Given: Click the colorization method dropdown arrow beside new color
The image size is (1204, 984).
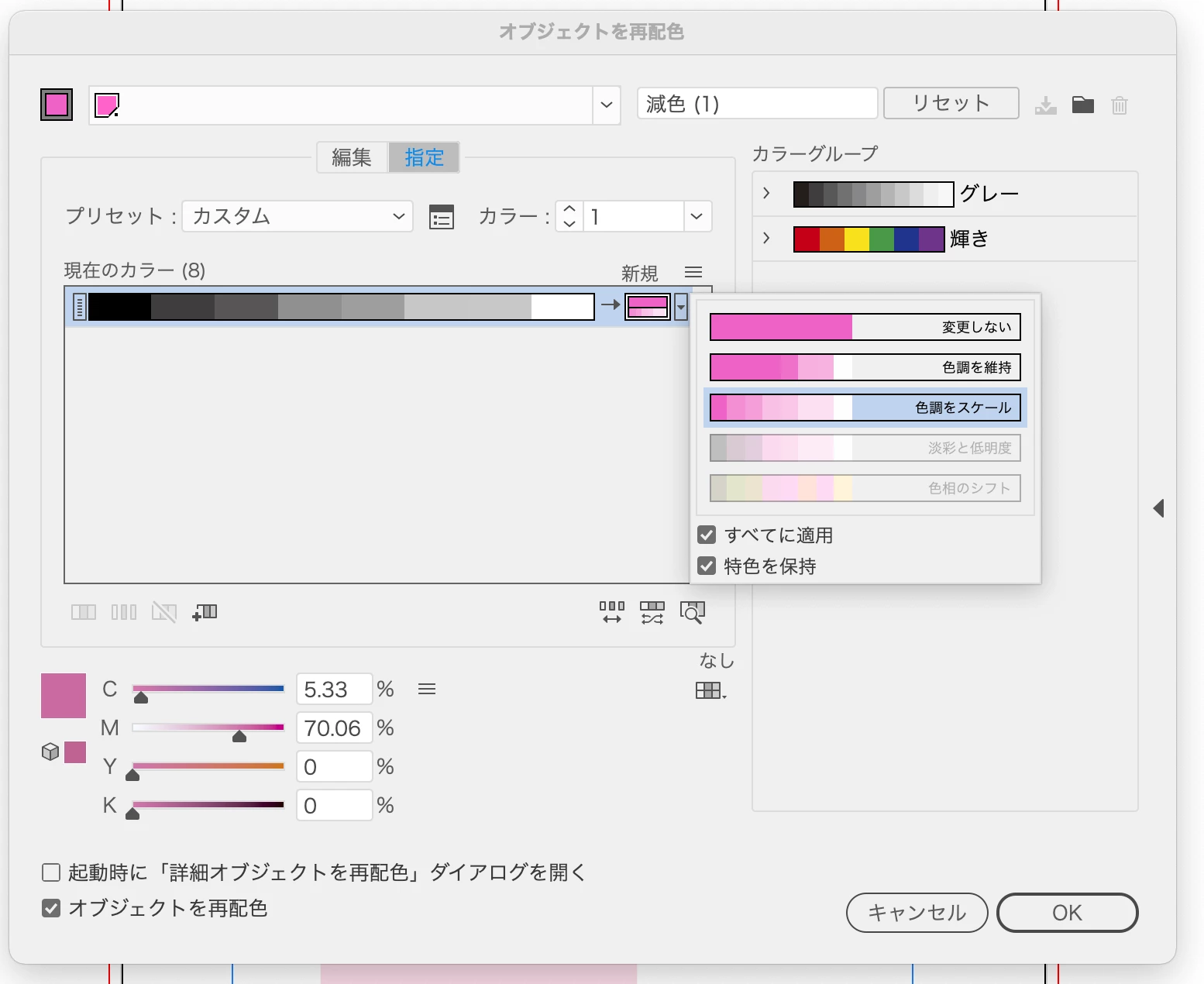Looking at the screenshot, I should pyautogui.click(x=680, y=307).
